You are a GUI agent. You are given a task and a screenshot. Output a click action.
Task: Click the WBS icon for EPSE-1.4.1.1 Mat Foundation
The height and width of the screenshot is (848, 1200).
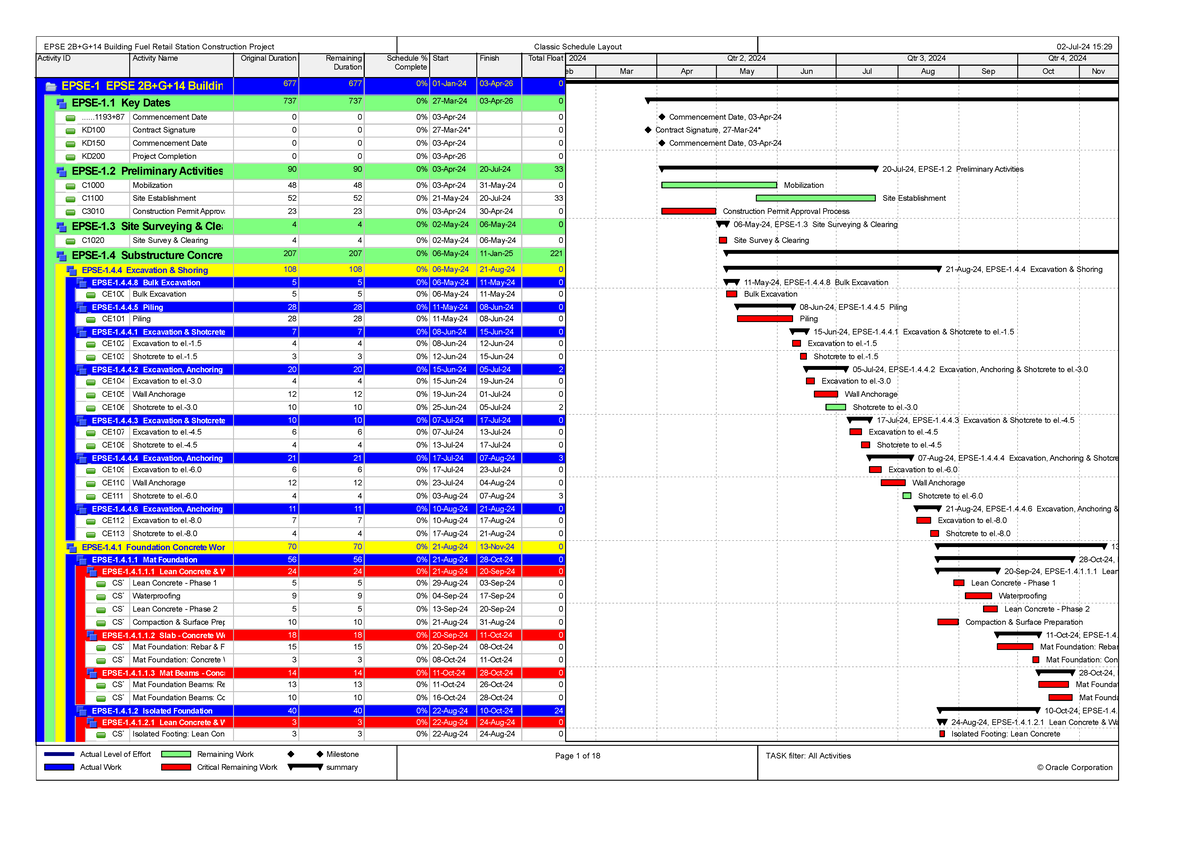pyautogui.click(x=83, y=560)
